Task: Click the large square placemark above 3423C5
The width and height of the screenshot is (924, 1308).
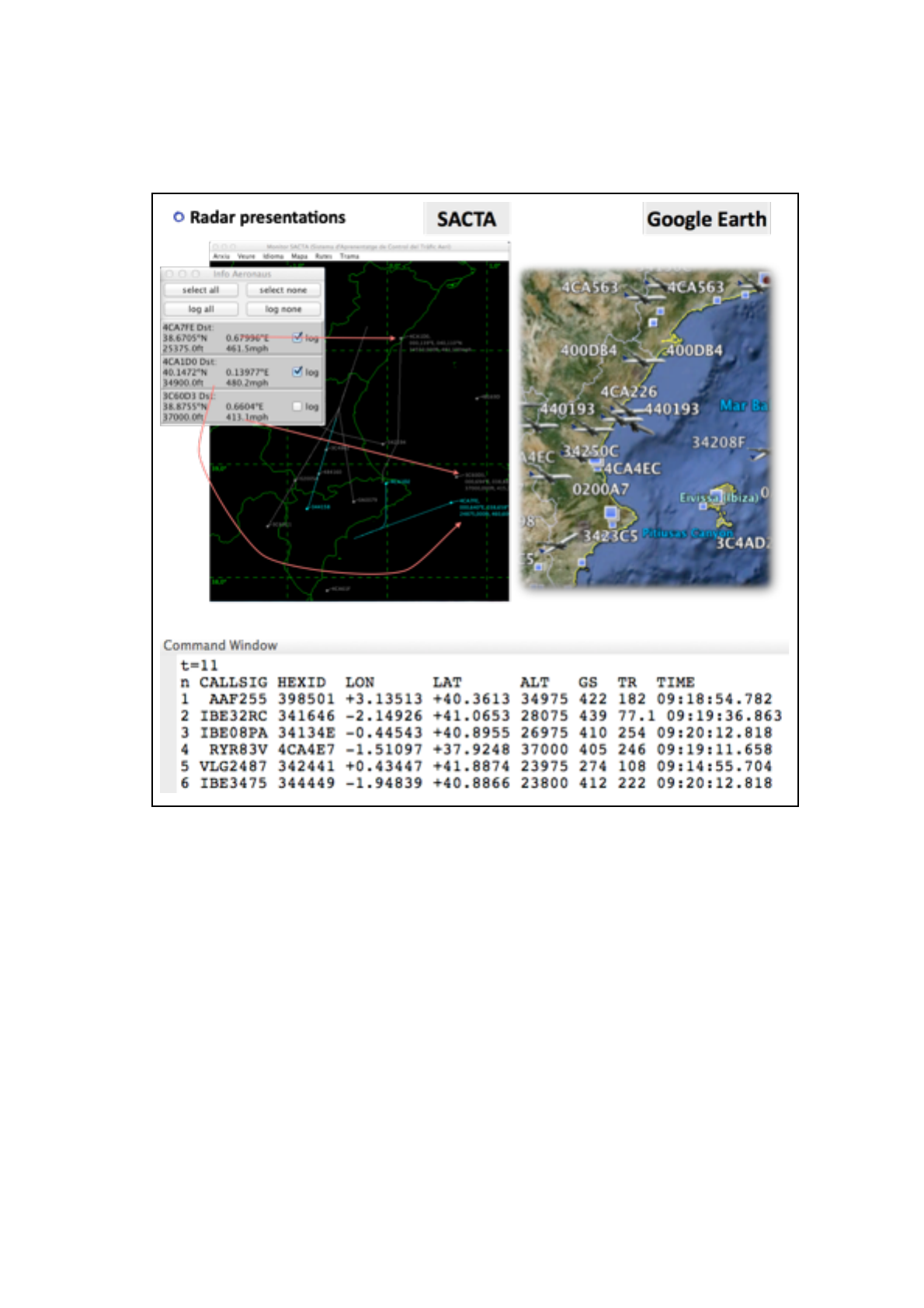Action: tap(611, 513)
